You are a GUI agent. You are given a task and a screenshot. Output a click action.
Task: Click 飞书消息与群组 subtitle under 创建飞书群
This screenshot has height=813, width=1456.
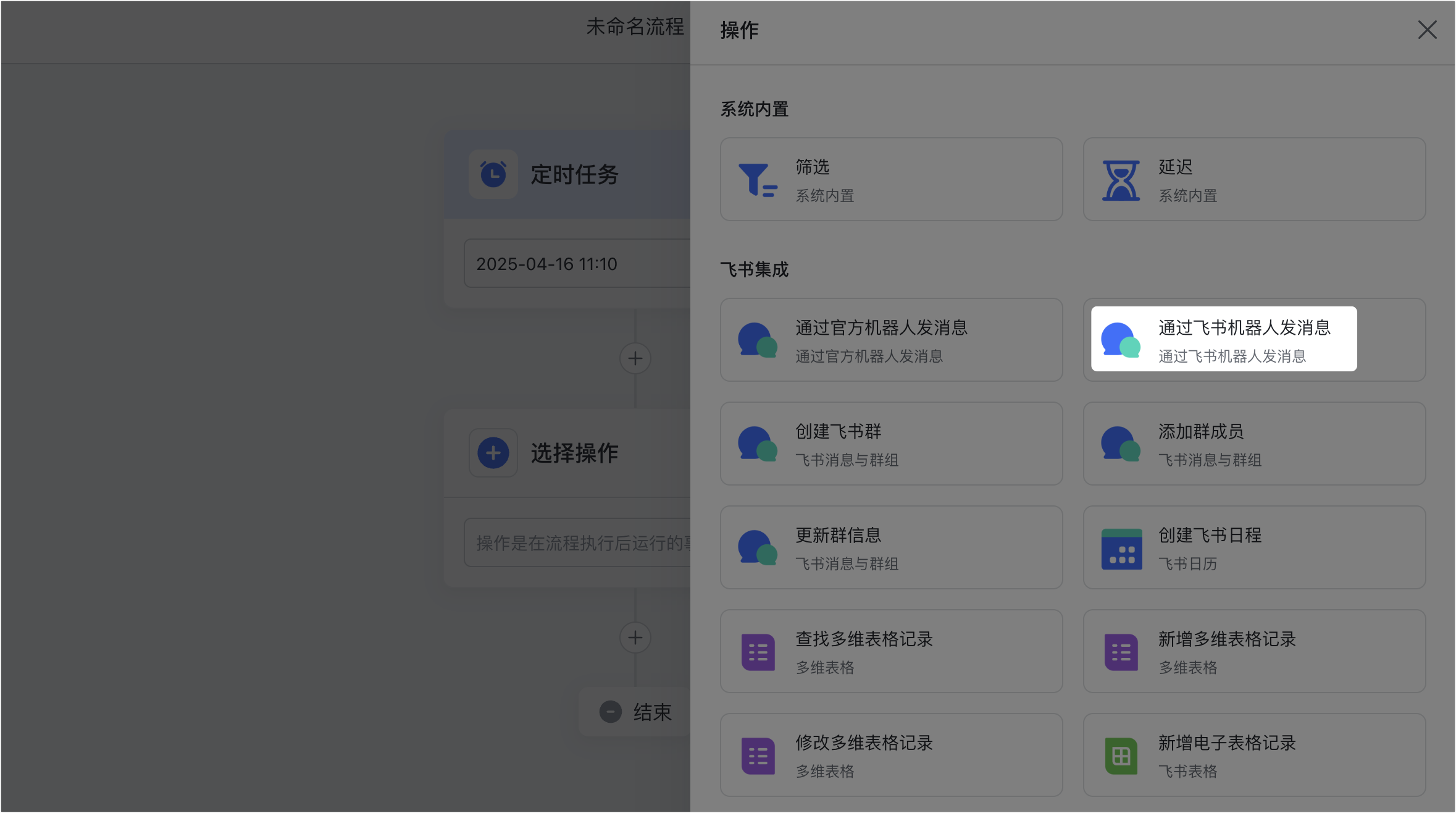847,460
